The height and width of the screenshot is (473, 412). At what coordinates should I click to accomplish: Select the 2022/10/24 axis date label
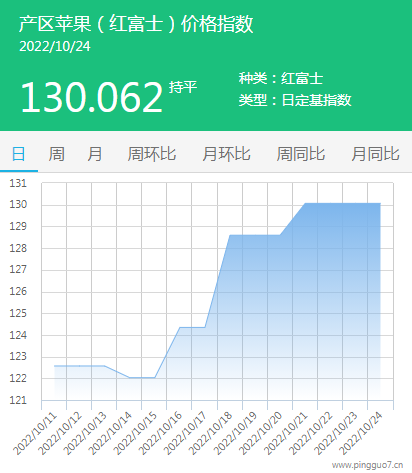tap(360, 433)
